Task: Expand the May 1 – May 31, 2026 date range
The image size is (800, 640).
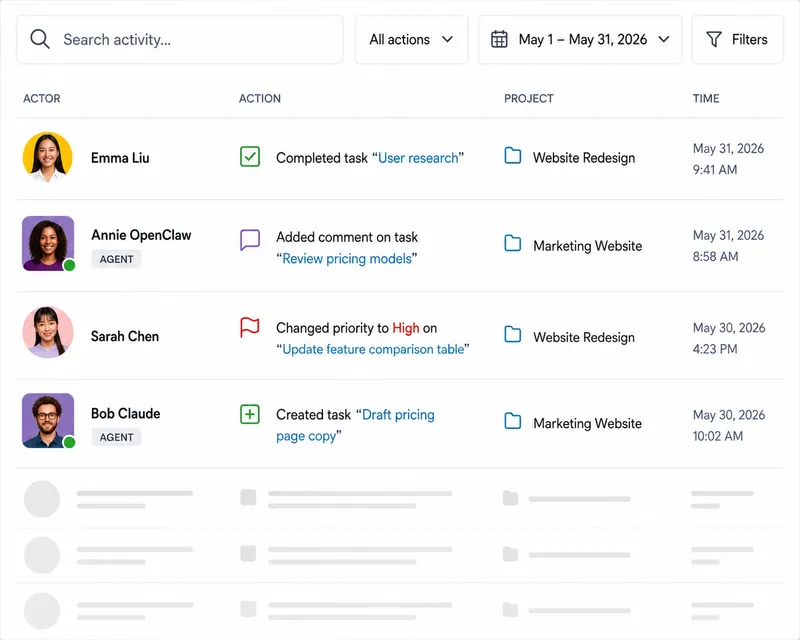Action: pos(580,39)
